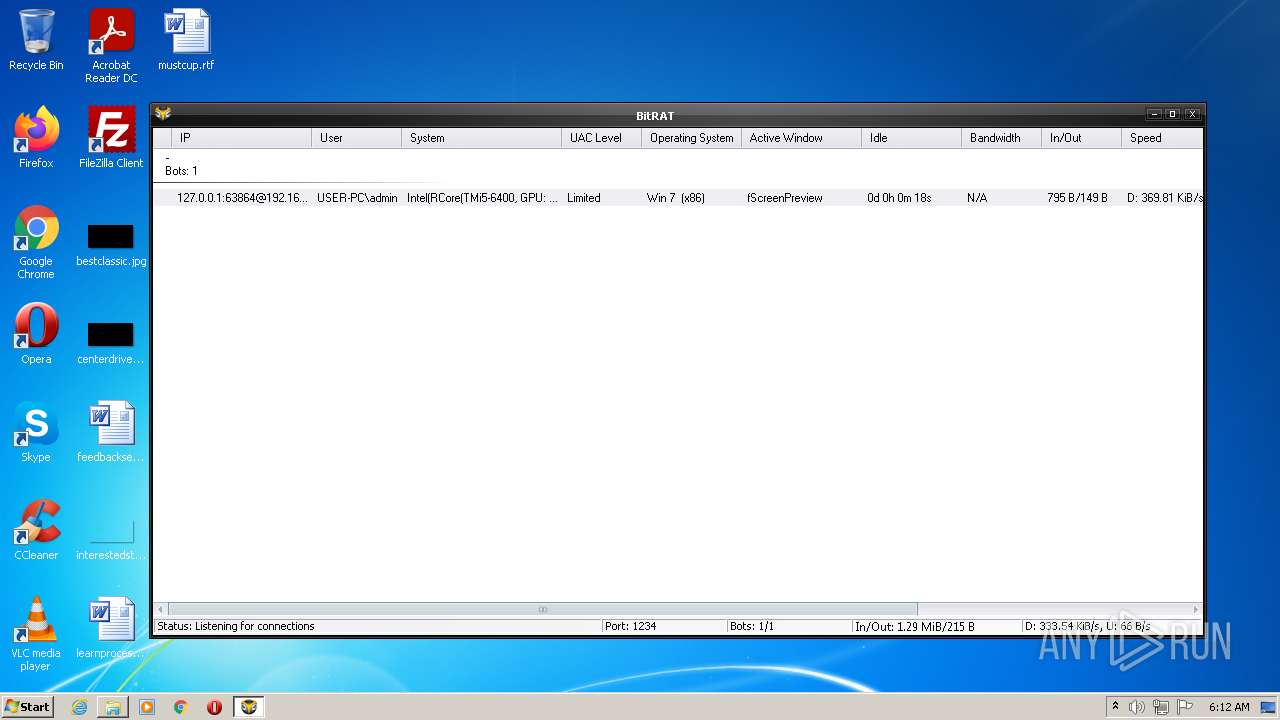
Task: Sort by the Idle column header
Action: click(x=912, y=138)
